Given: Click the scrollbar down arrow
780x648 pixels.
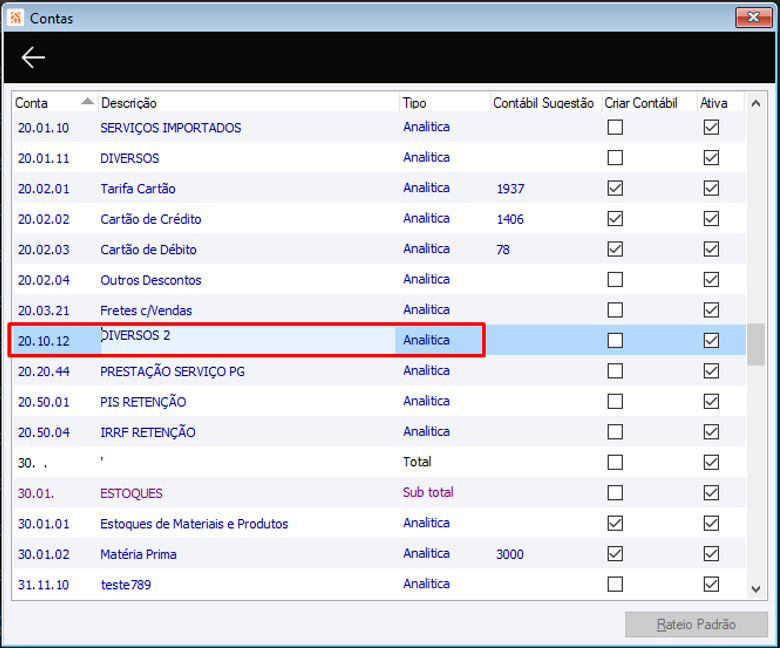Looking at the screenshot, I should click(756, 589).
